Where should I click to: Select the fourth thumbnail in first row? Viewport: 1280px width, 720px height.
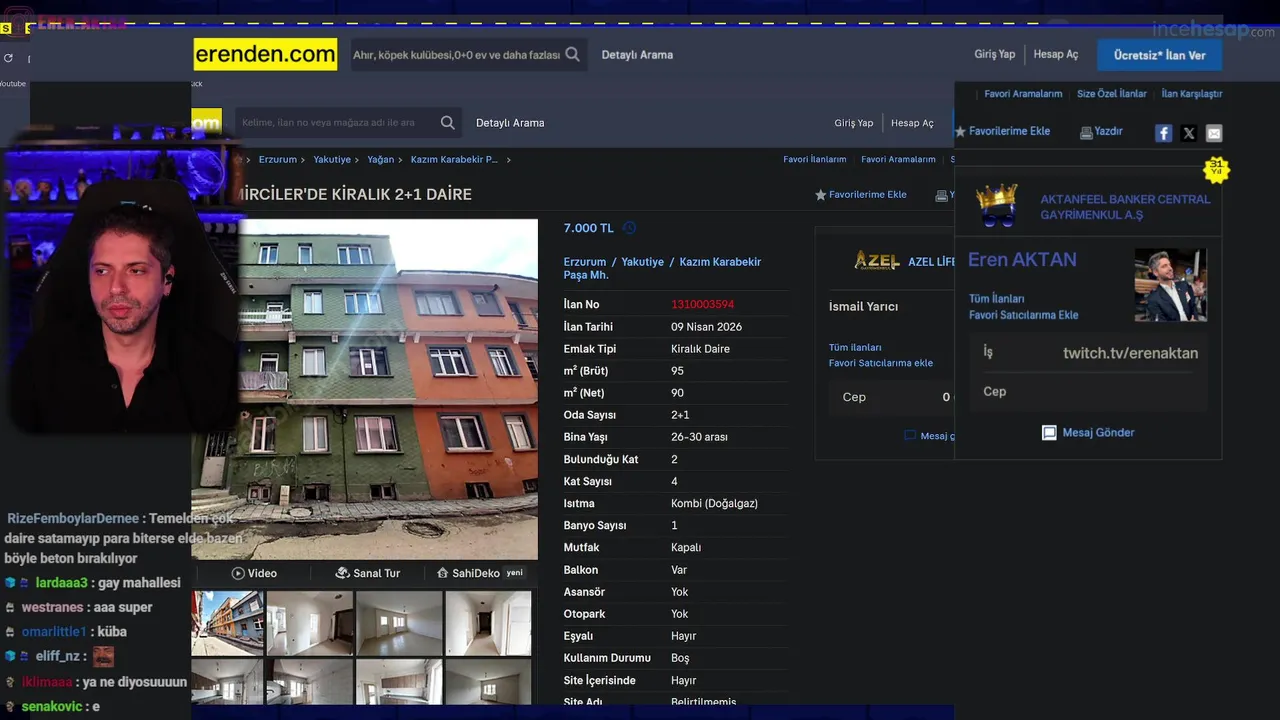[x=488, y=623]
